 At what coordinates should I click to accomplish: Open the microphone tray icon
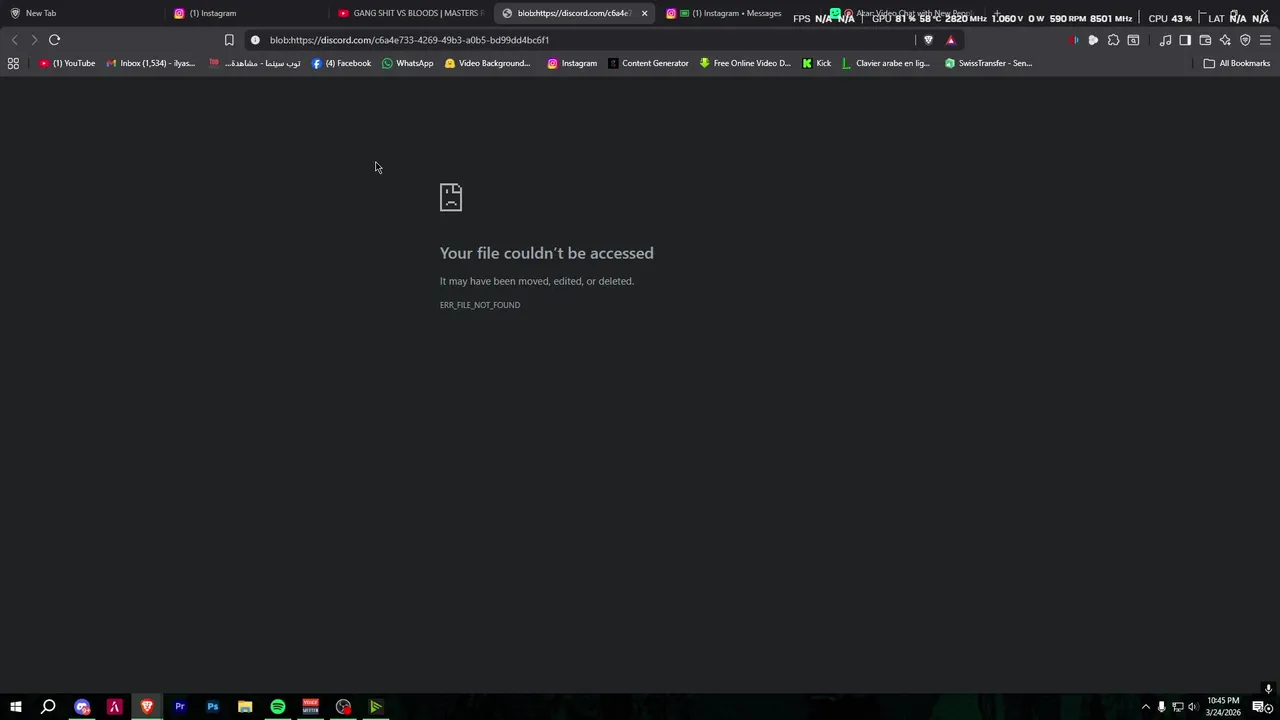click(x=1161, y=707)
